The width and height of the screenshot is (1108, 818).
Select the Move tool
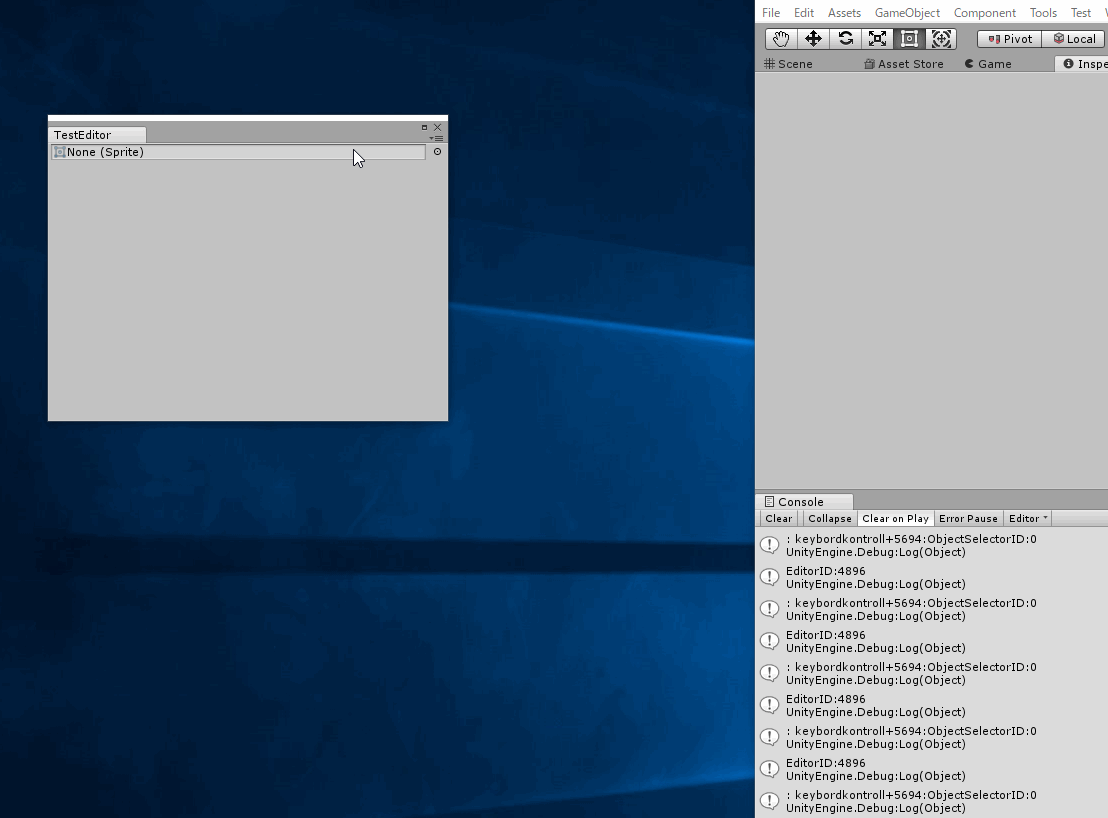813,38
